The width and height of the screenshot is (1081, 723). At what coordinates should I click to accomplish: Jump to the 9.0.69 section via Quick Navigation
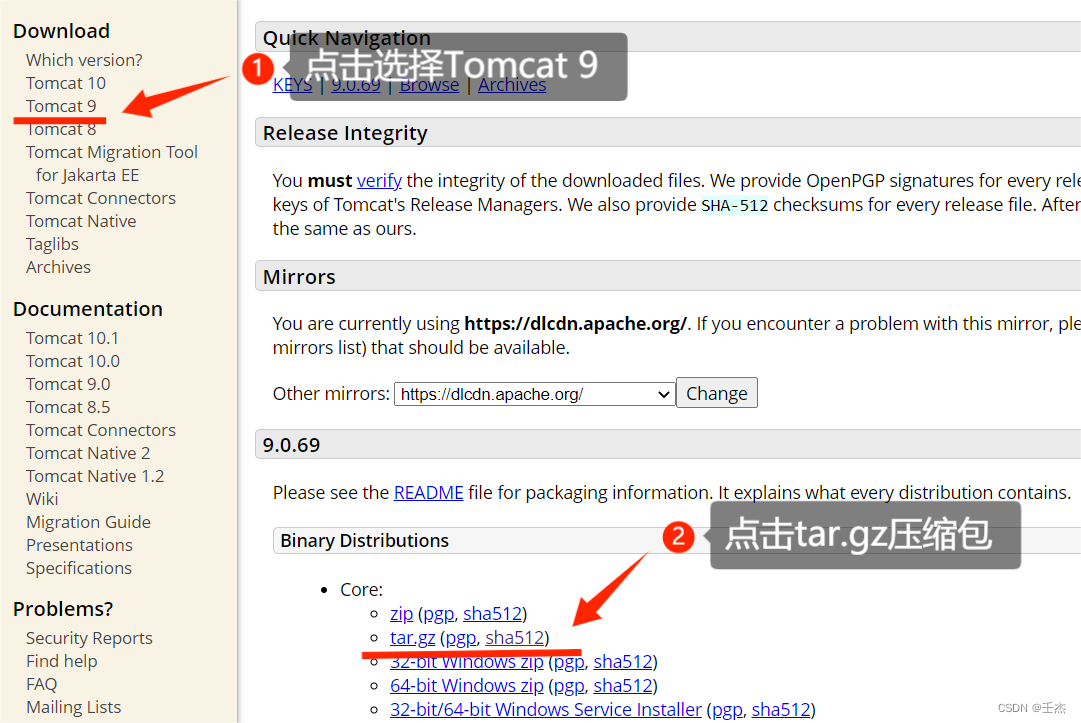[355, 84]
